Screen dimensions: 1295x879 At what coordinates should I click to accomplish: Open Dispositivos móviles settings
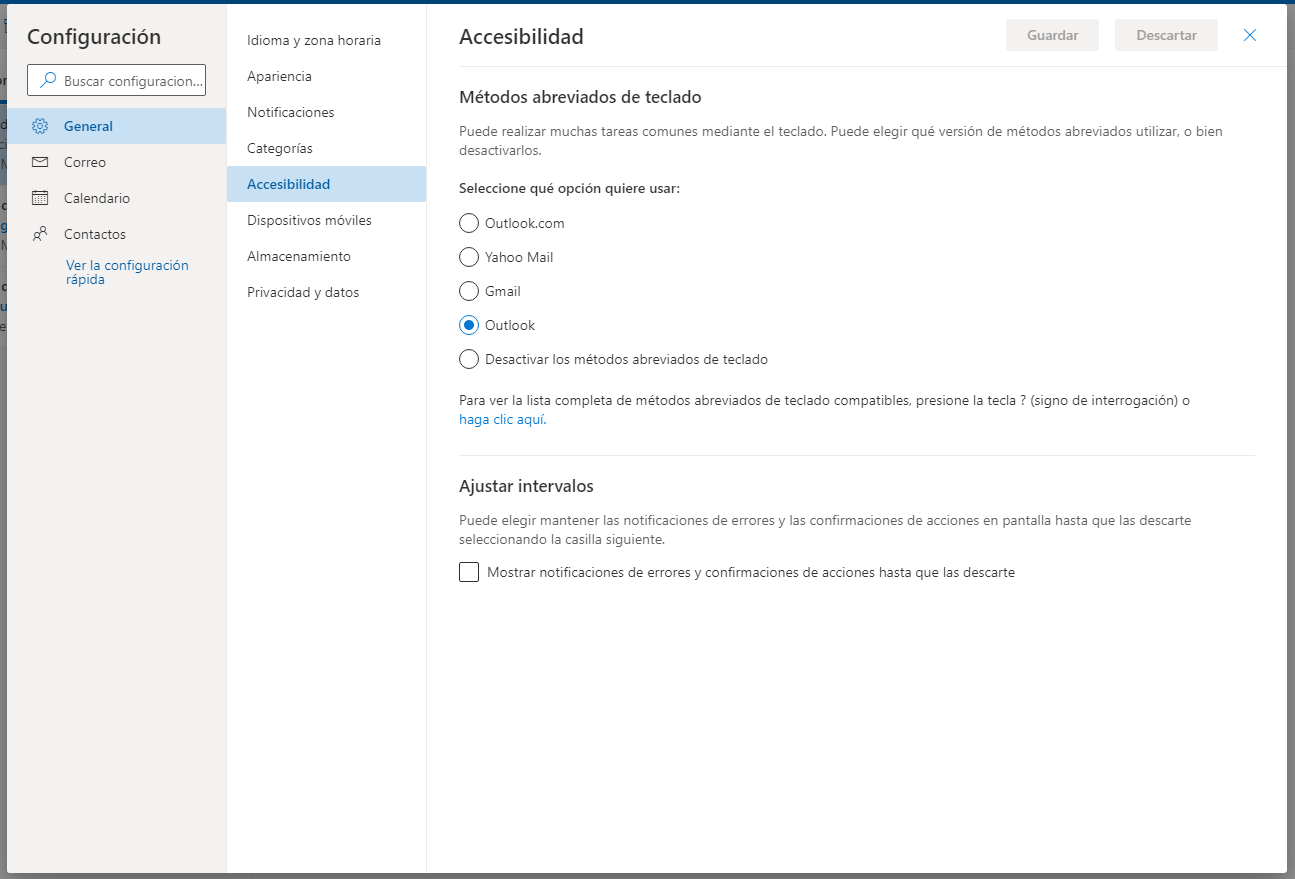326,220
